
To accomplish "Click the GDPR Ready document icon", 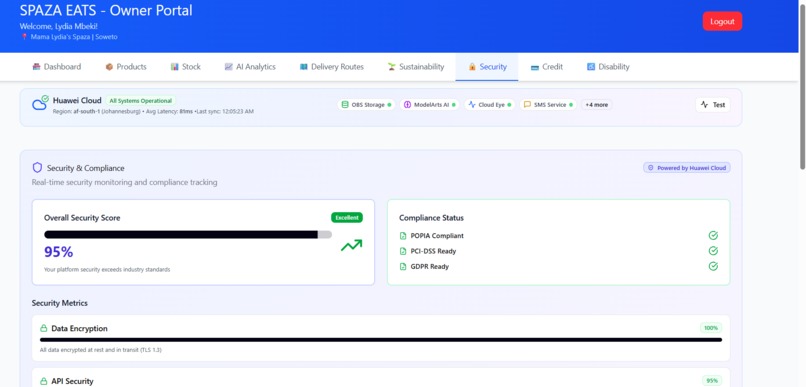I will (x=403, y=267).
